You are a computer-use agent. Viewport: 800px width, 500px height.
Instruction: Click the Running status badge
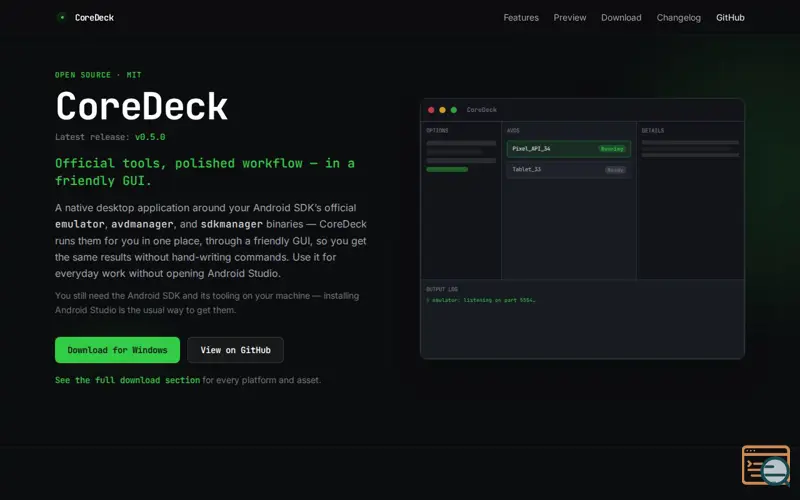pyautogui.click(x=612, y=149)
